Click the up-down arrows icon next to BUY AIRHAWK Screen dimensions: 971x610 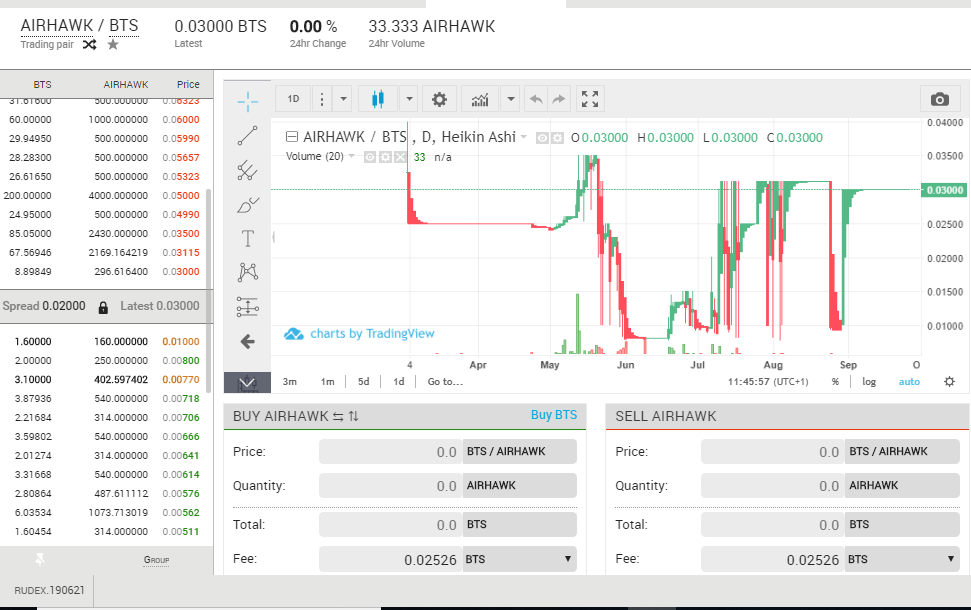pos(354,416)
